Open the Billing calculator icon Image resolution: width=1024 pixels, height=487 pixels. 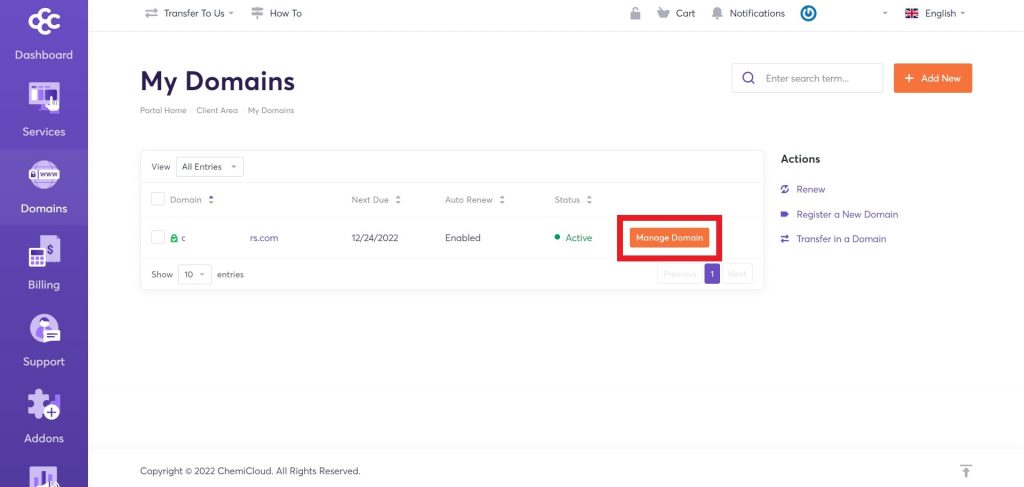pos(44,251)
